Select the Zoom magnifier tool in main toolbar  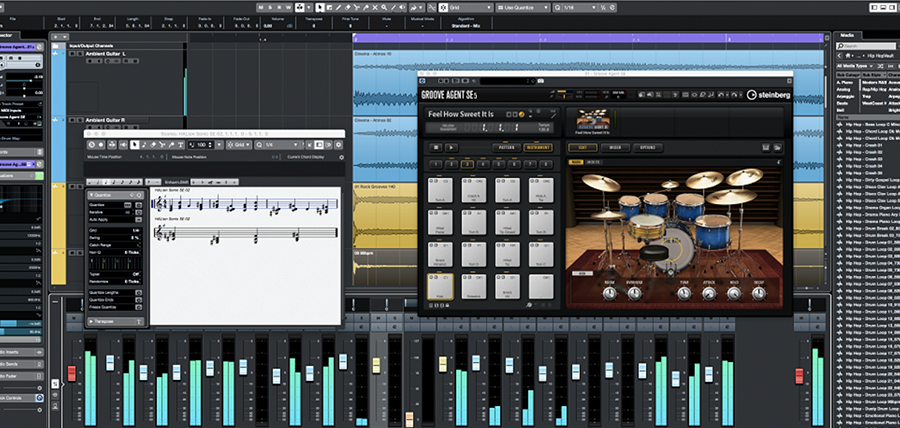384,7
